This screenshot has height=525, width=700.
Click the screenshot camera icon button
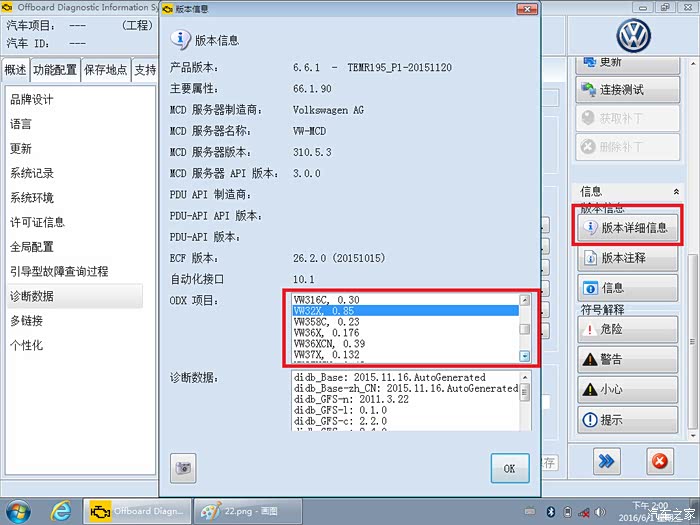click(183, 468)
